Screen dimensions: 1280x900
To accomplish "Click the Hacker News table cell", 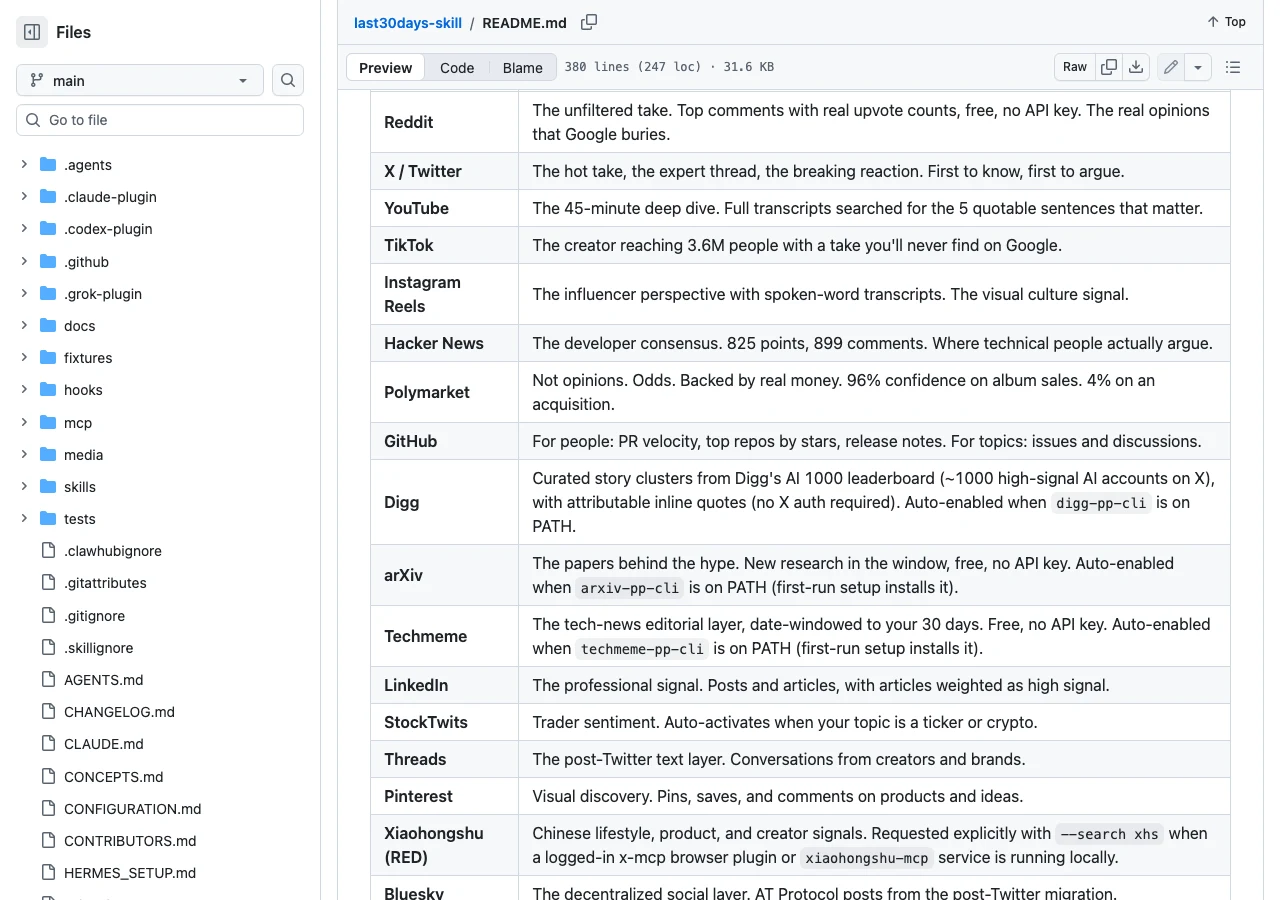I will click(445, 343).
